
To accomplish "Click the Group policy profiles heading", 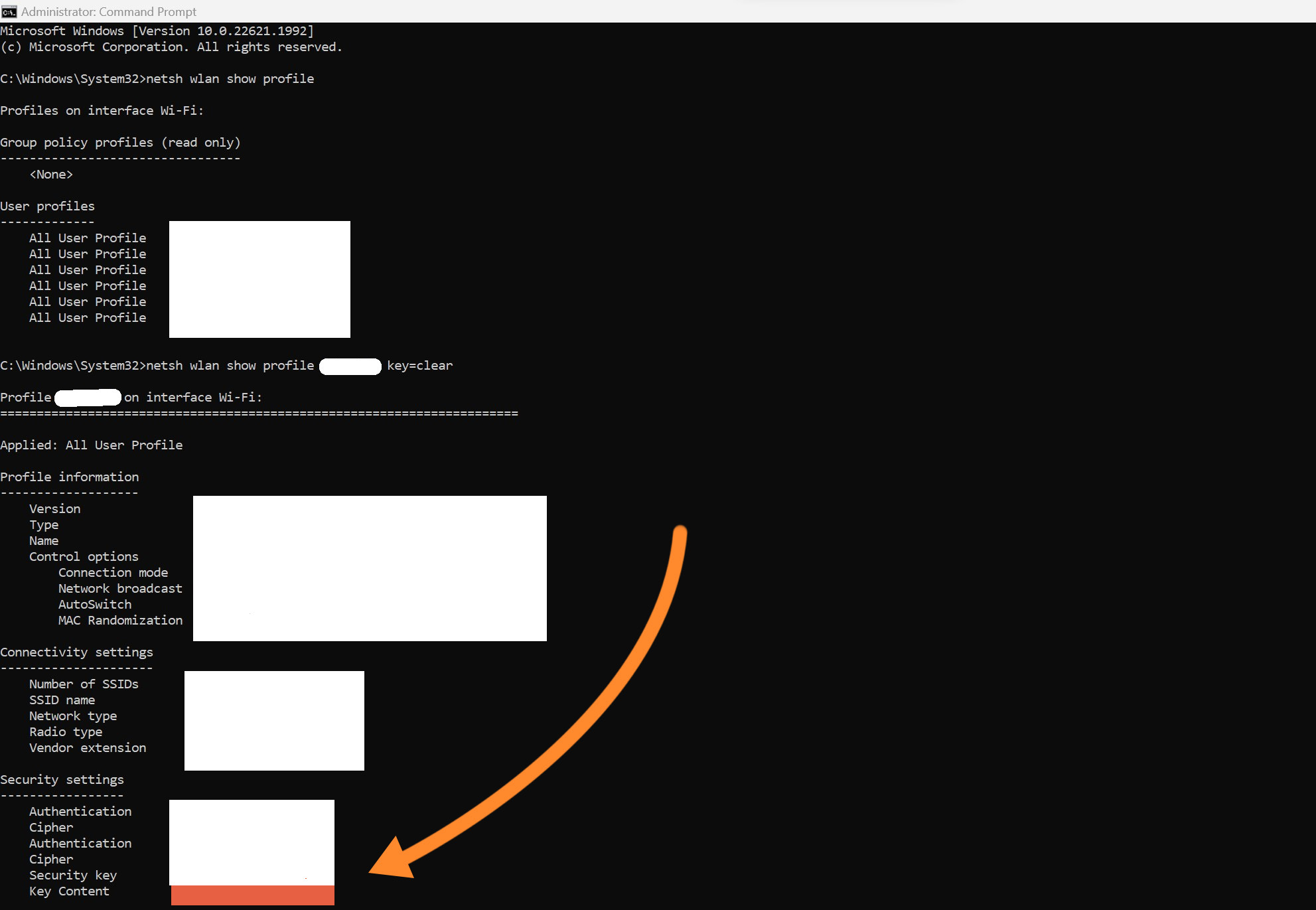I will [120, 143].
